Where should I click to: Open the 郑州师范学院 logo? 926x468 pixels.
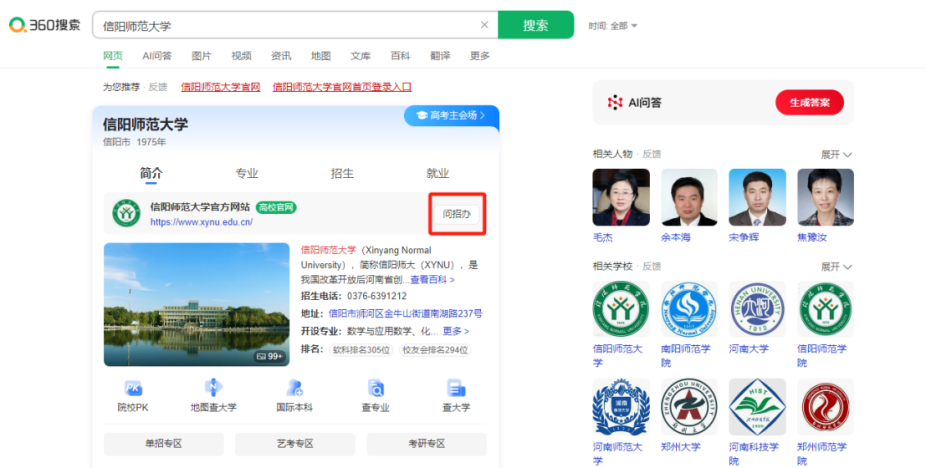[826, 407]
